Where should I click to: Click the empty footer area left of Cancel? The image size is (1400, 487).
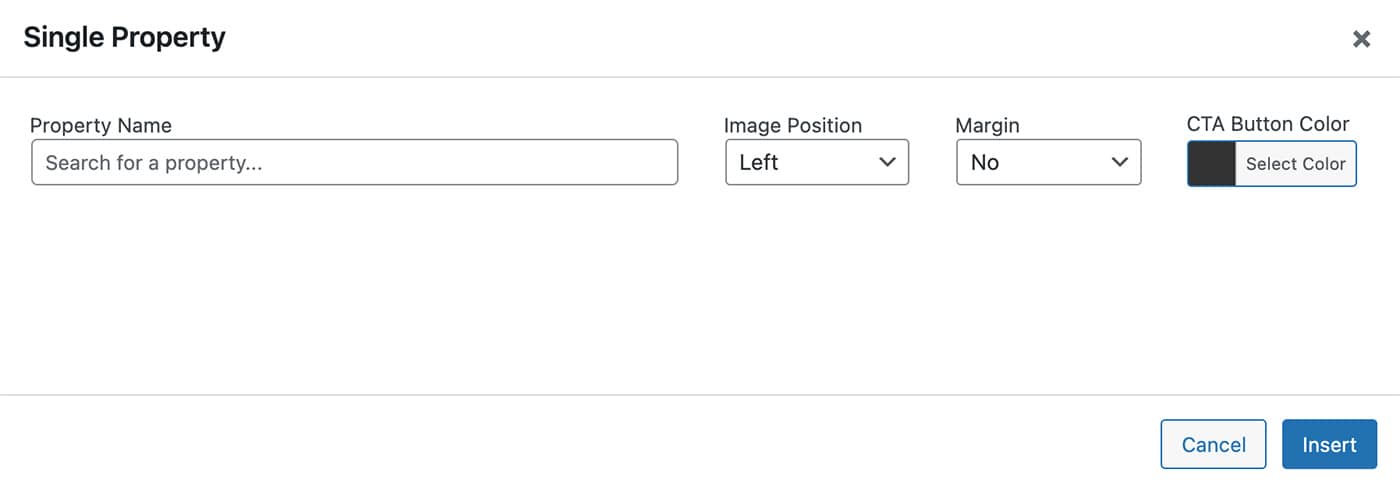point(600,442)
